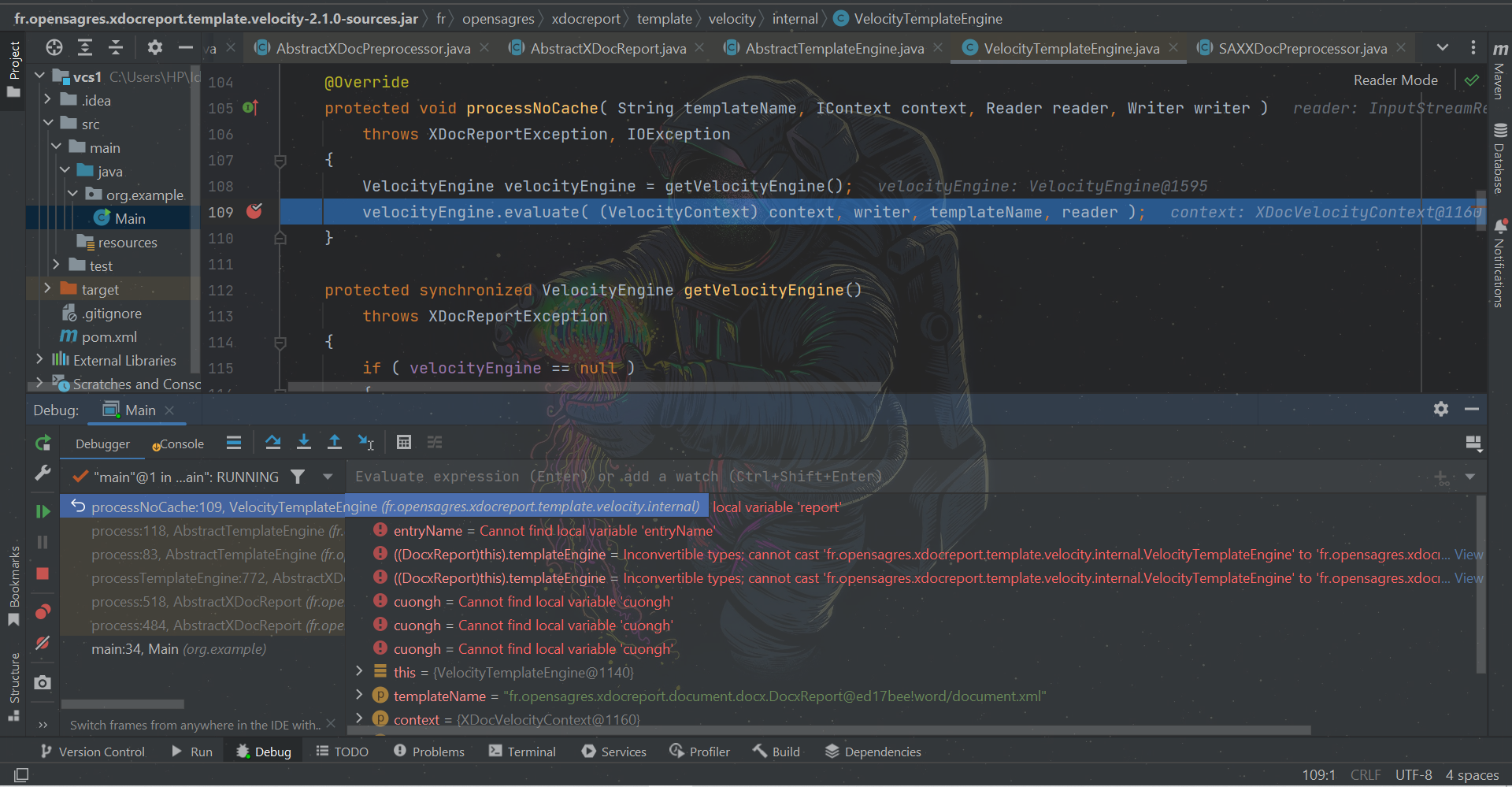
Task: Open Problems tool window
Action: coord(429,752)
